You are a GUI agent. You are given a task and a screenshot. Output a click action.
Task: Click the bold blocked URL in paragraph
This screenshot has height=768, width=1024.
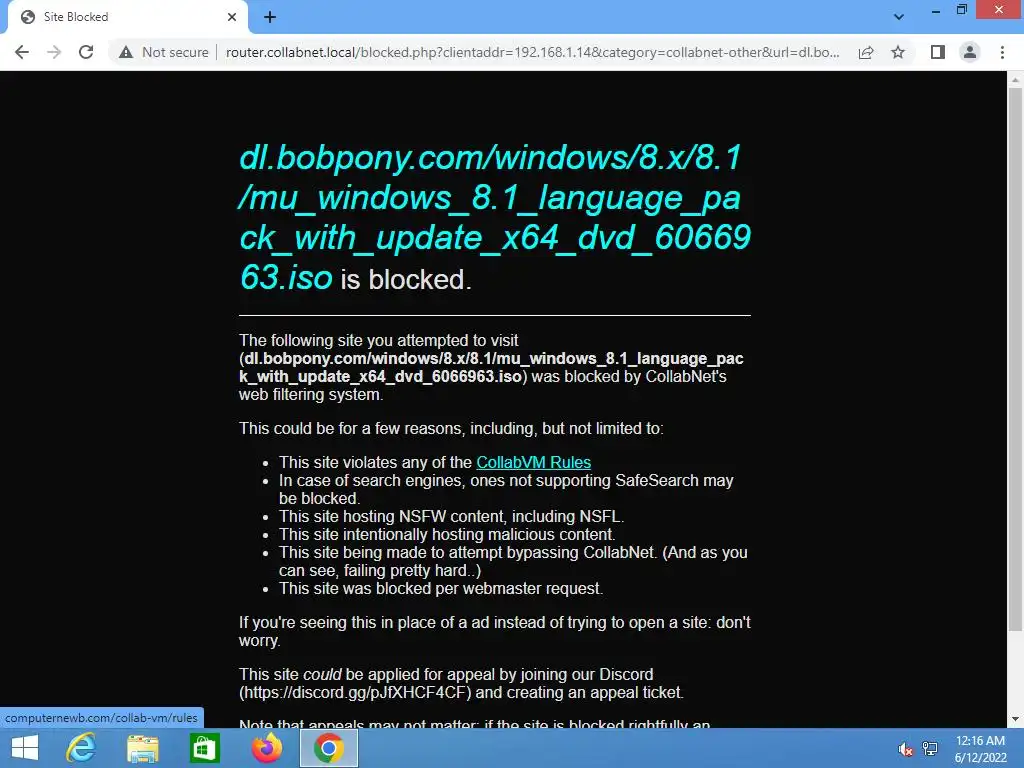coord(491,368)
